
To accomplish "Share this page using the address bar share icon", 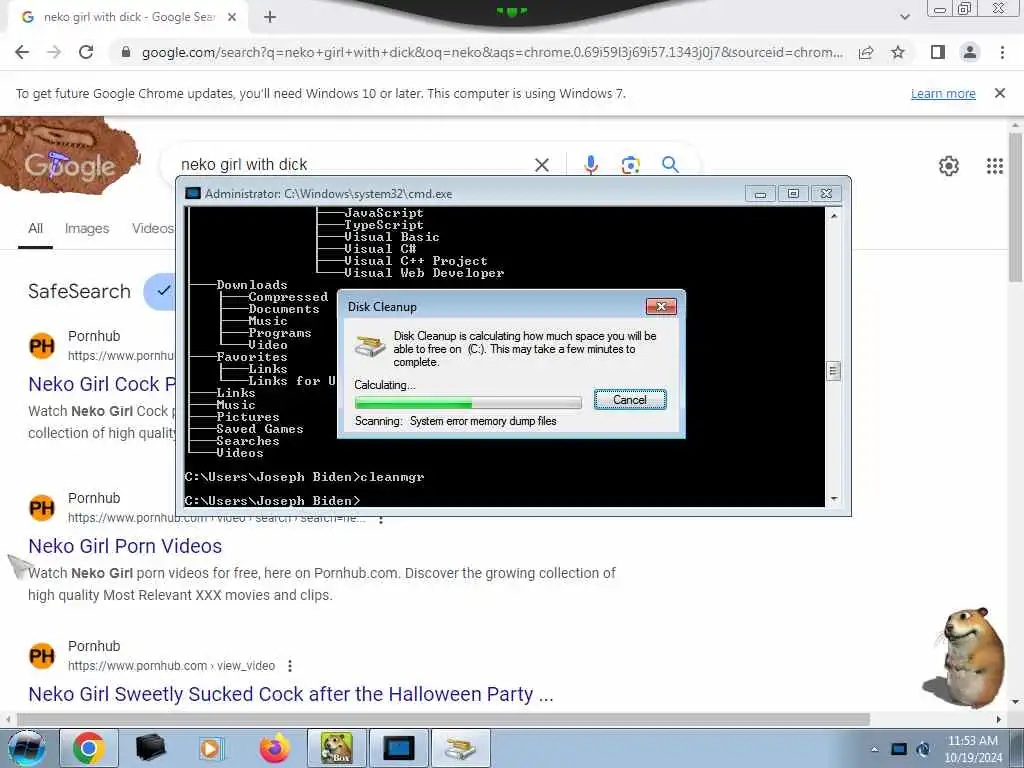I will point(866,52).
